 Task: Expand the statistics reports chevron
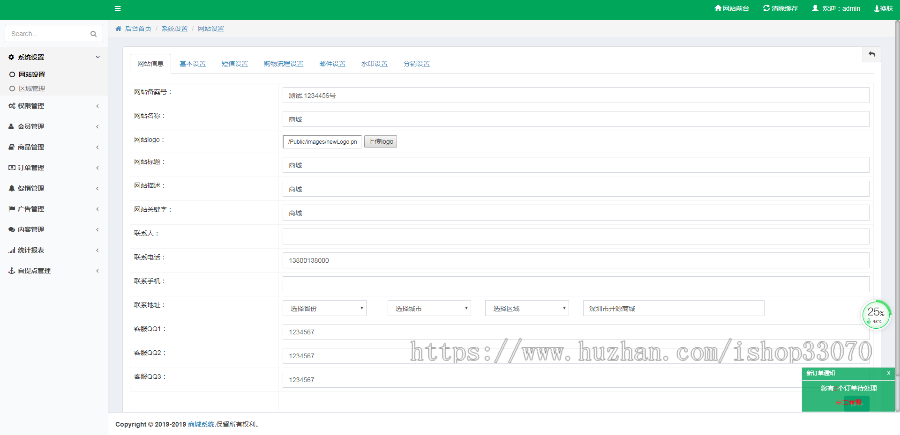98,250
